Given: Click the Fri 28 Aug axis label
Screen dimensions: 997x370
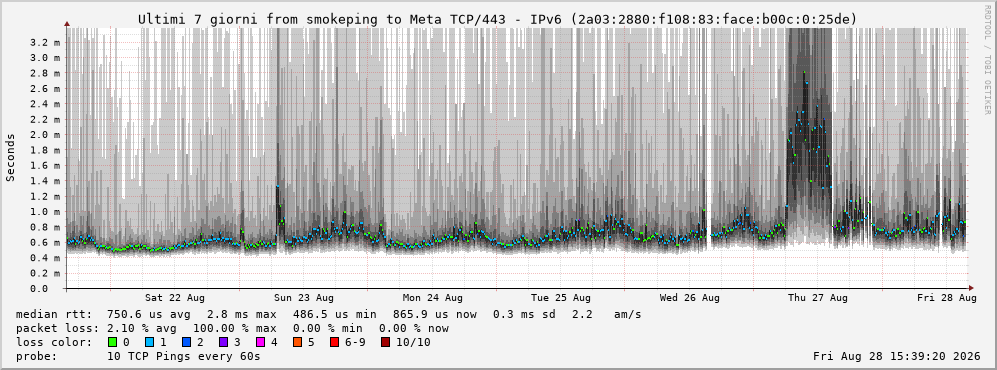Looking at the screenshot, I should 947,298.
